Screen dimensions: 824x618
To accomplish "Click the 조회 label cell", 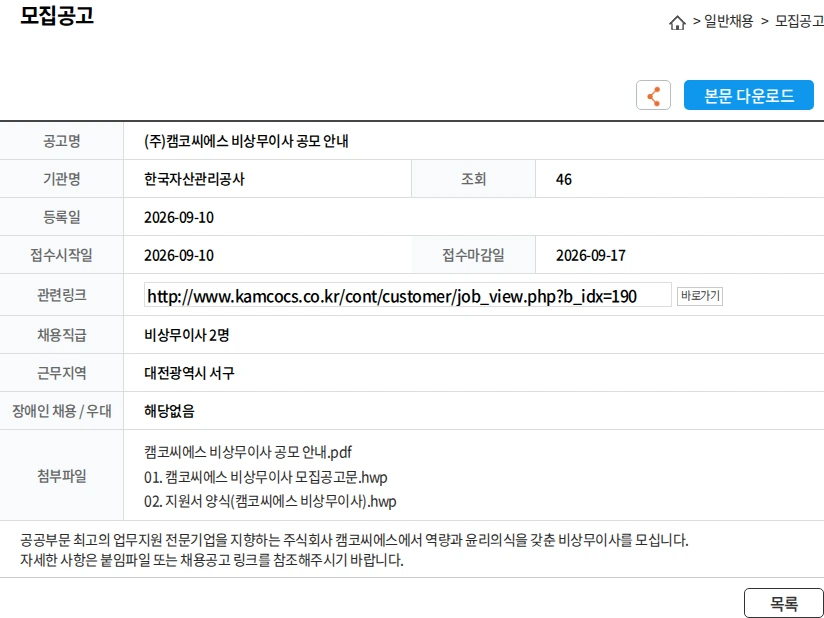I will [473, 179].
